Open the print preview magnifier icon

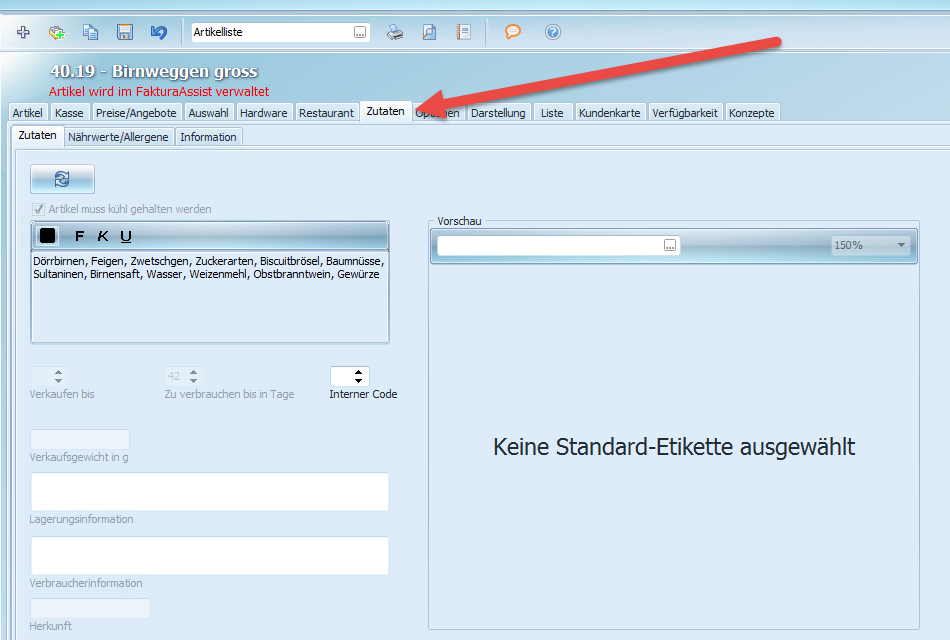tap(429, 32)
